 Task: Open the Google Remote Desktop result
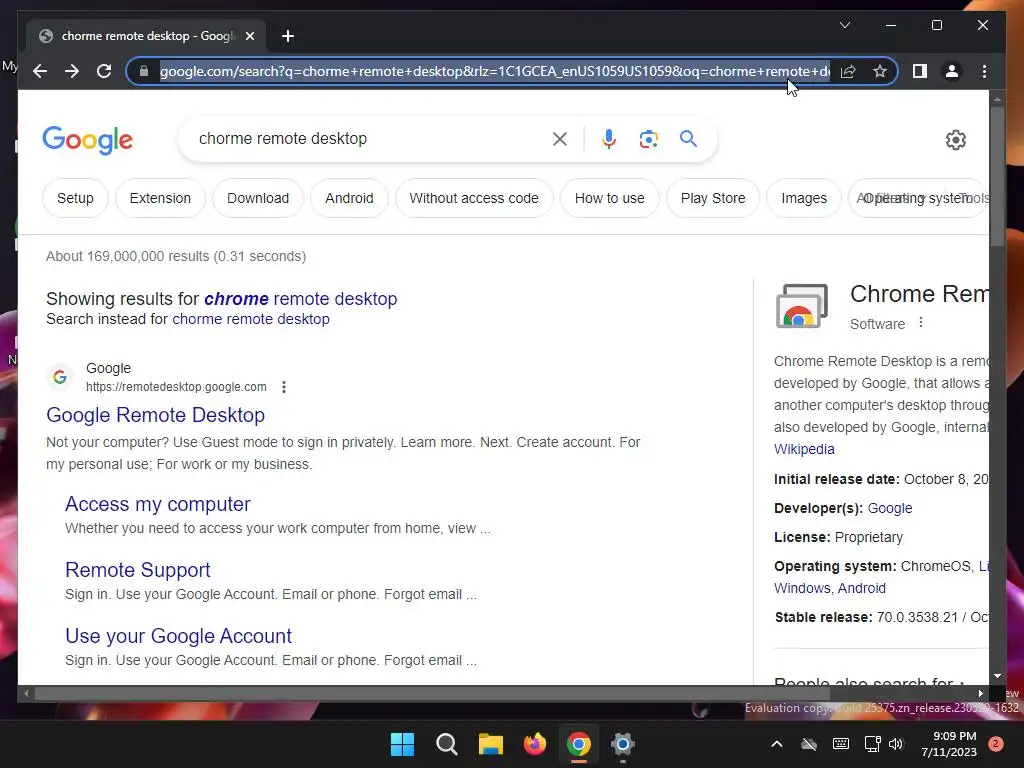click(x=155, y=415)
